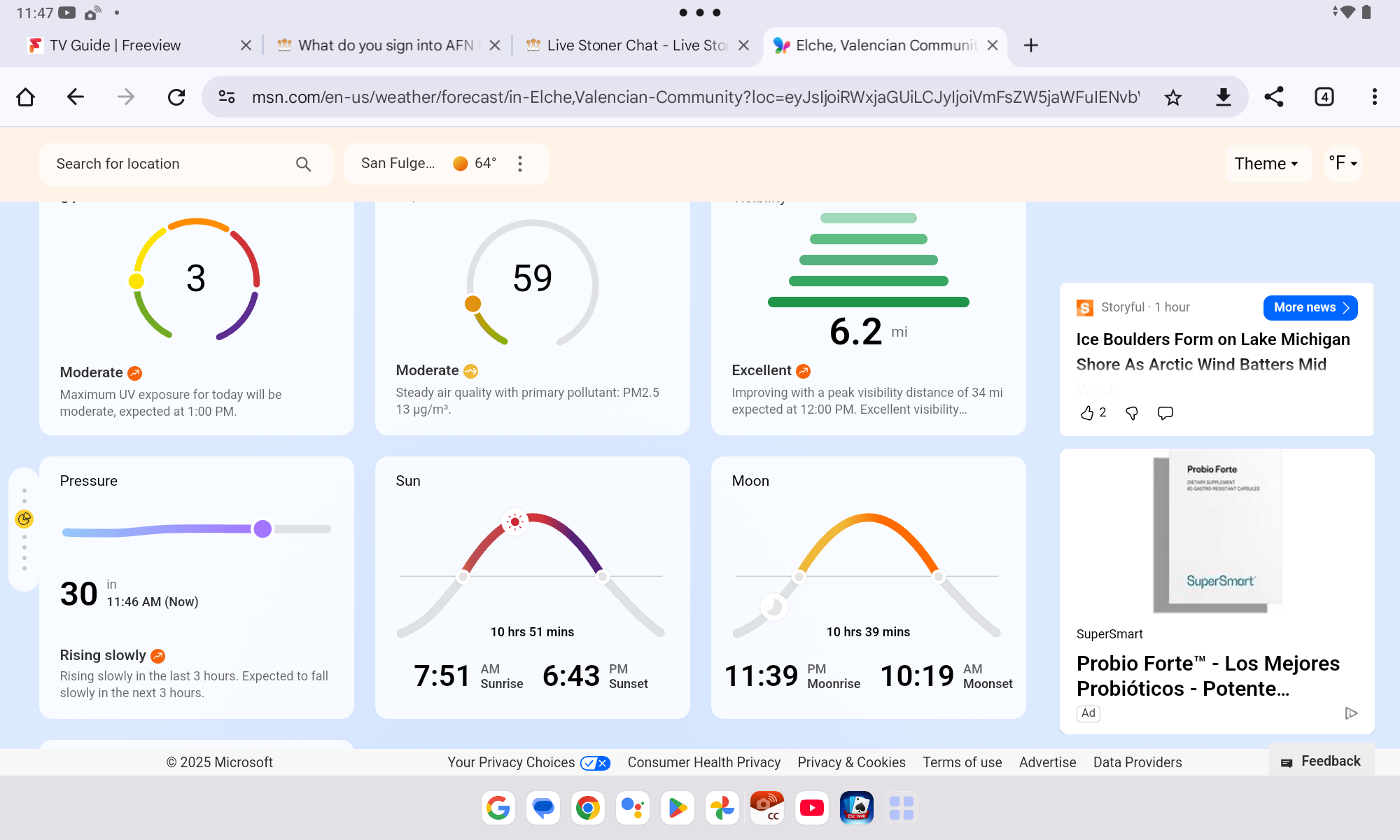Launch YouTube from the dock
Viewport: 1400px width, 840px height.
[x=812, y=808]
